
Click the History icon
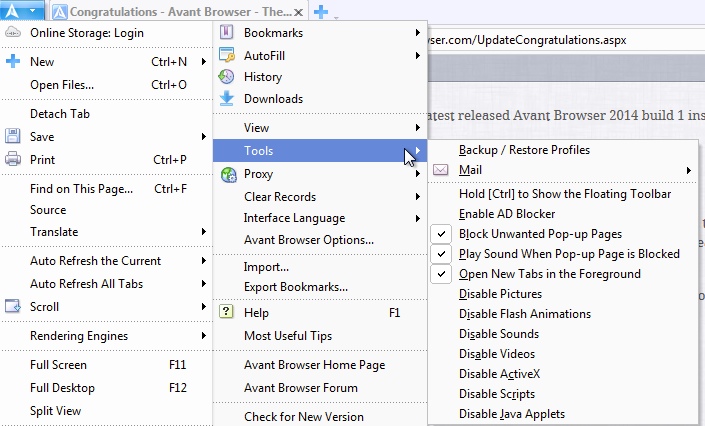[226, 77]
